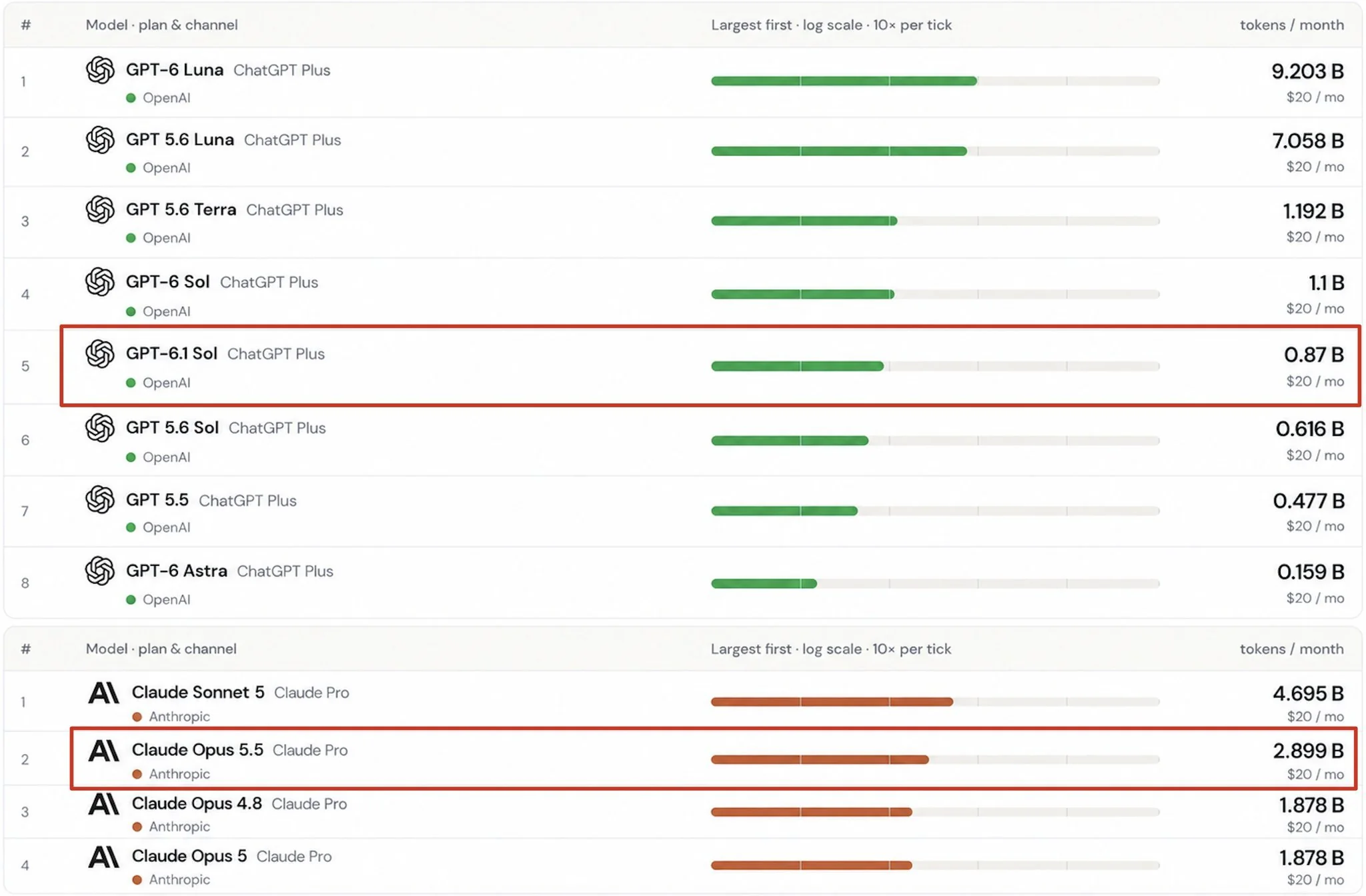This screenshot has height=896, width=1366.
Task: Click the Anthropic logo beside Claude Sonnet 5
Action: (x=103, y=693)
